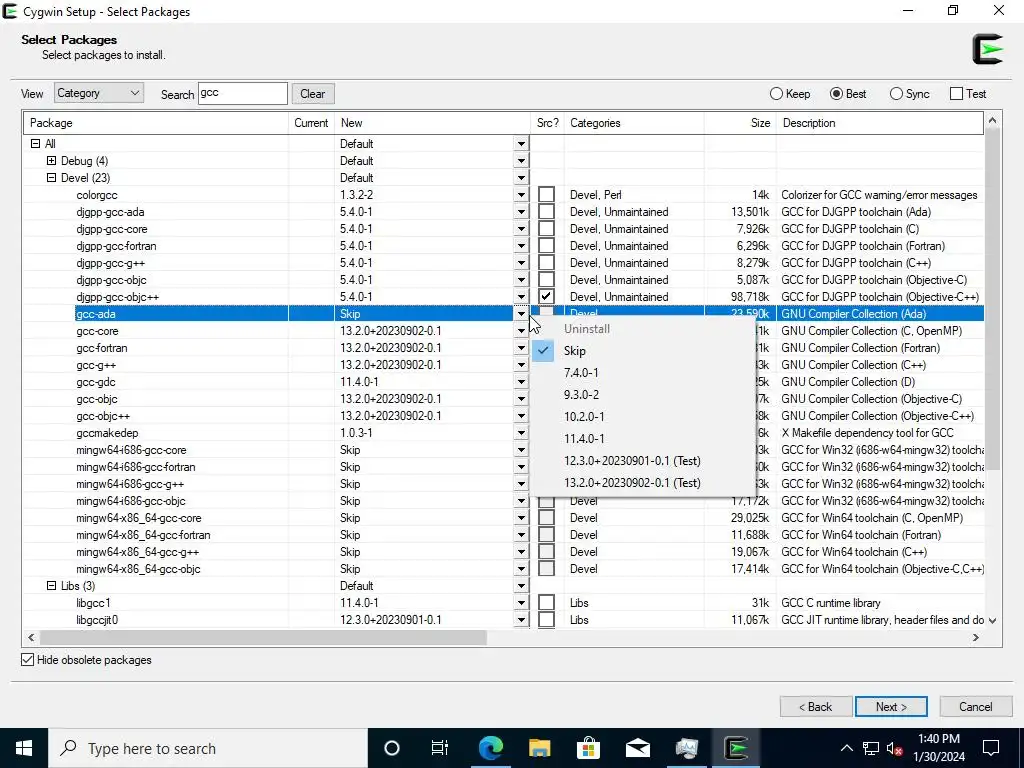This screenshot has width=1024, height=768.
Task: Collapse the All tree node
Action: pos(35,144)
